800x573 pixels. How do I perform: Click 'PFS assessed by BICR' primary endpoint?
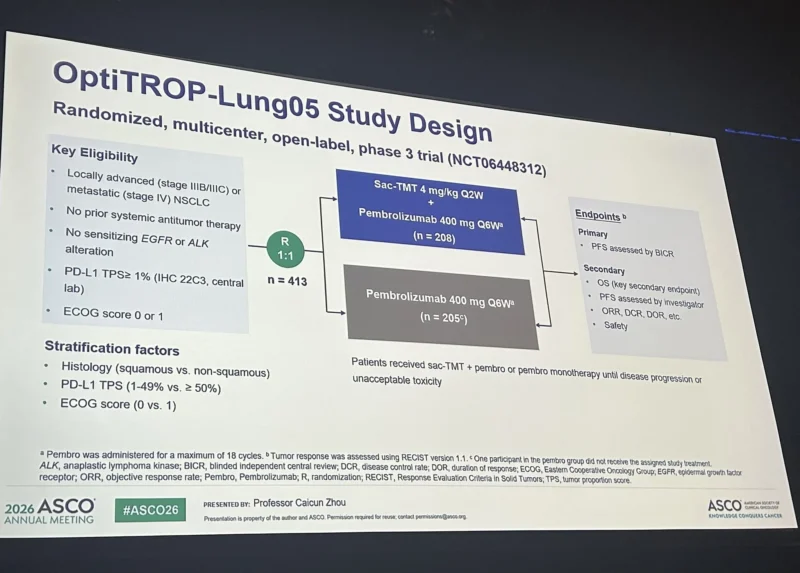pos(632,250)
